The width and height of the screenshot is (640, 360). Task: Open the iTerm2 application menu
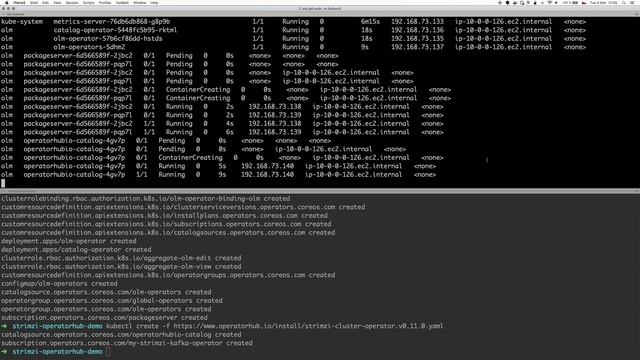(x=19, y=2)
